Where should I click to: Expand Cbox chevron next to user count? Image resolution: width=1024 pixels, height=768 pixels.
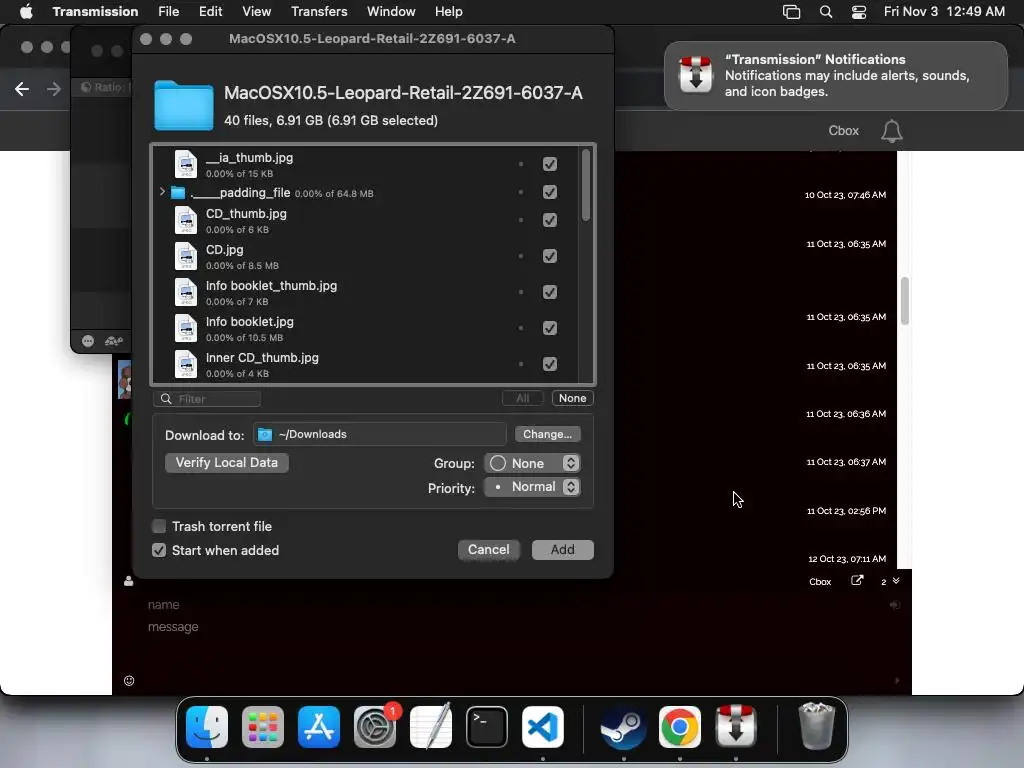[x=896, y=581]
